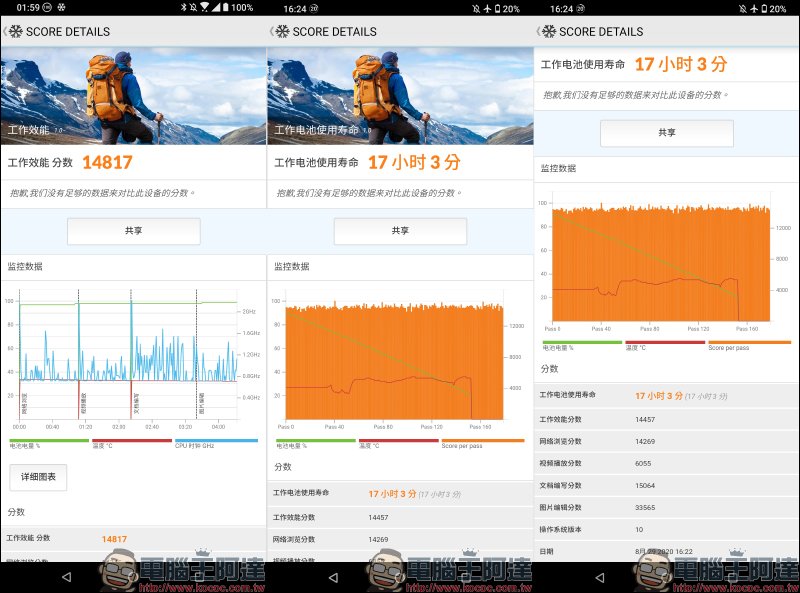Tap the Wi-Fi status icon on the 01:59 screen
The height and width of the screenshot is (593, 800).
[205, 8]
